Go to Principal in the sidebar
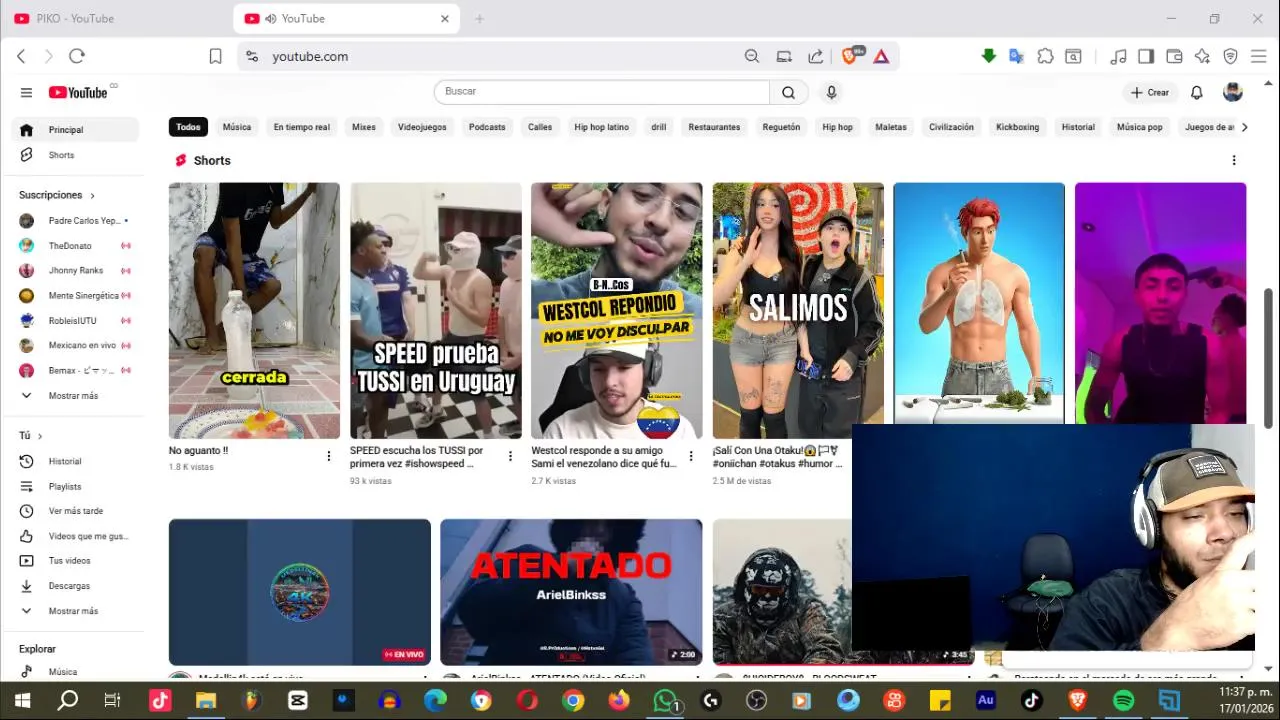 (76, 130)
